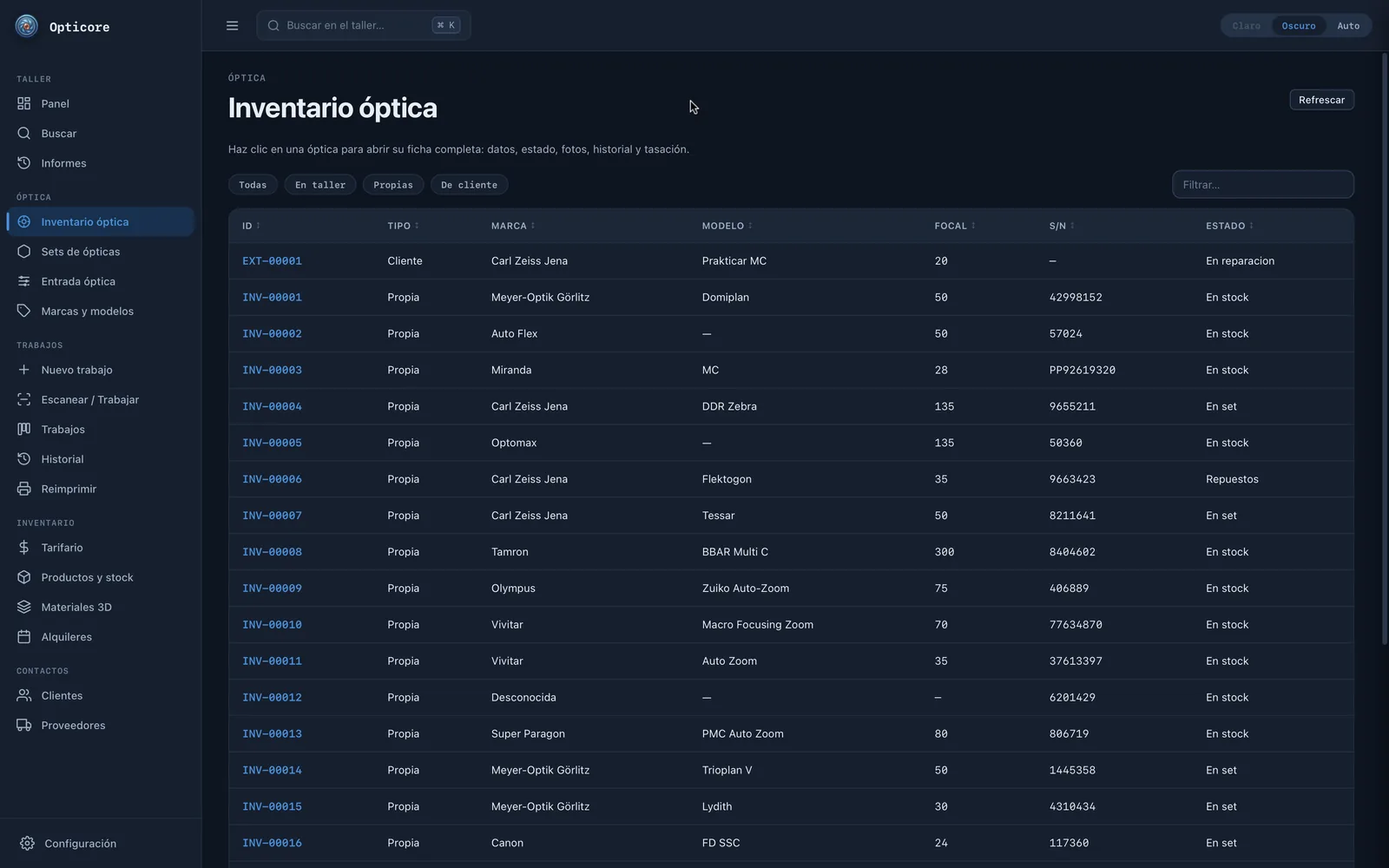Click the Escanear / Trabajar scan icon
The height and width of the screenshot is (868, 1389).
23,399
